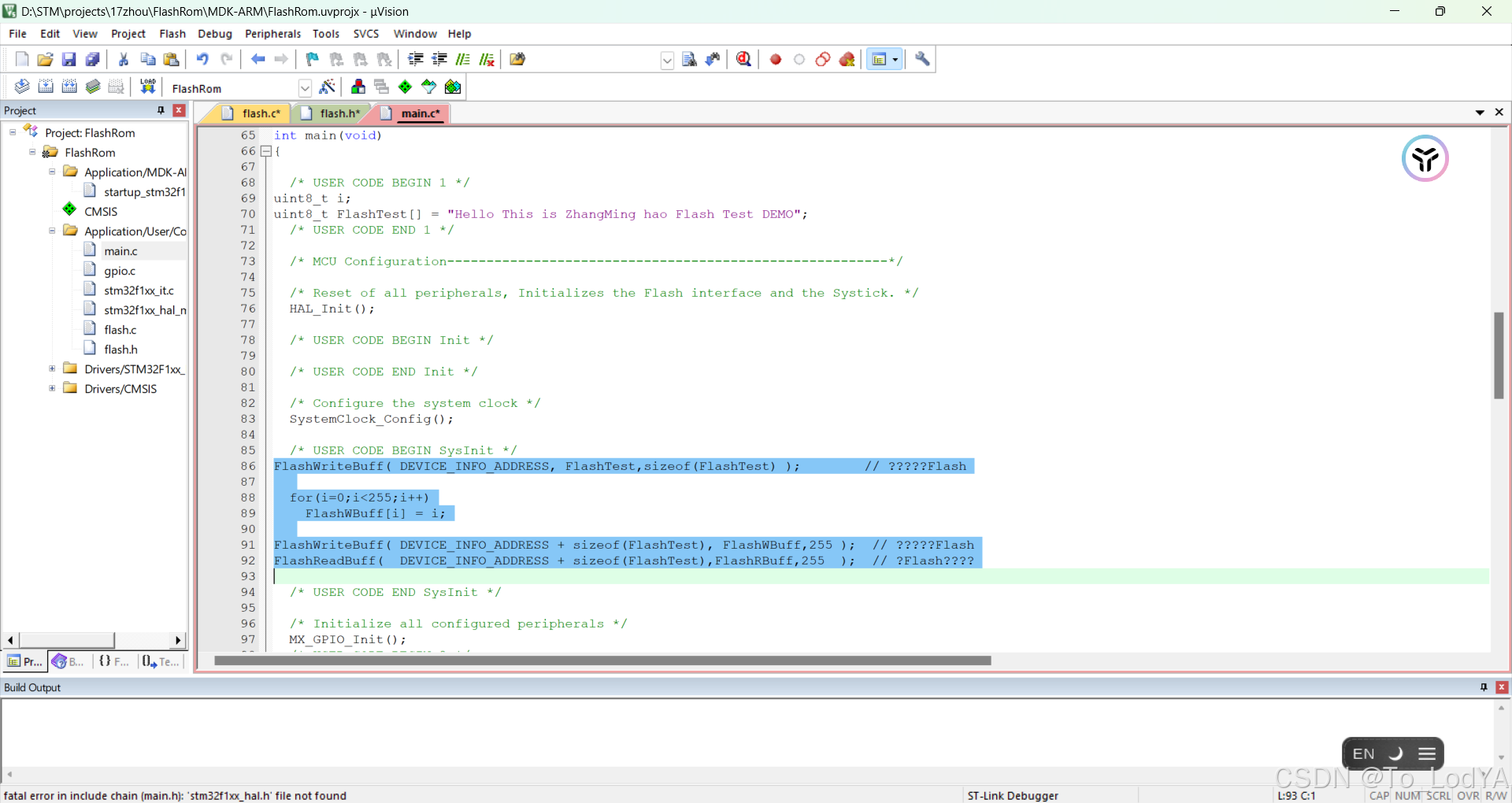Screen dimensions: 1512x803
Task: Save the current file
Action: click(69, 59)
